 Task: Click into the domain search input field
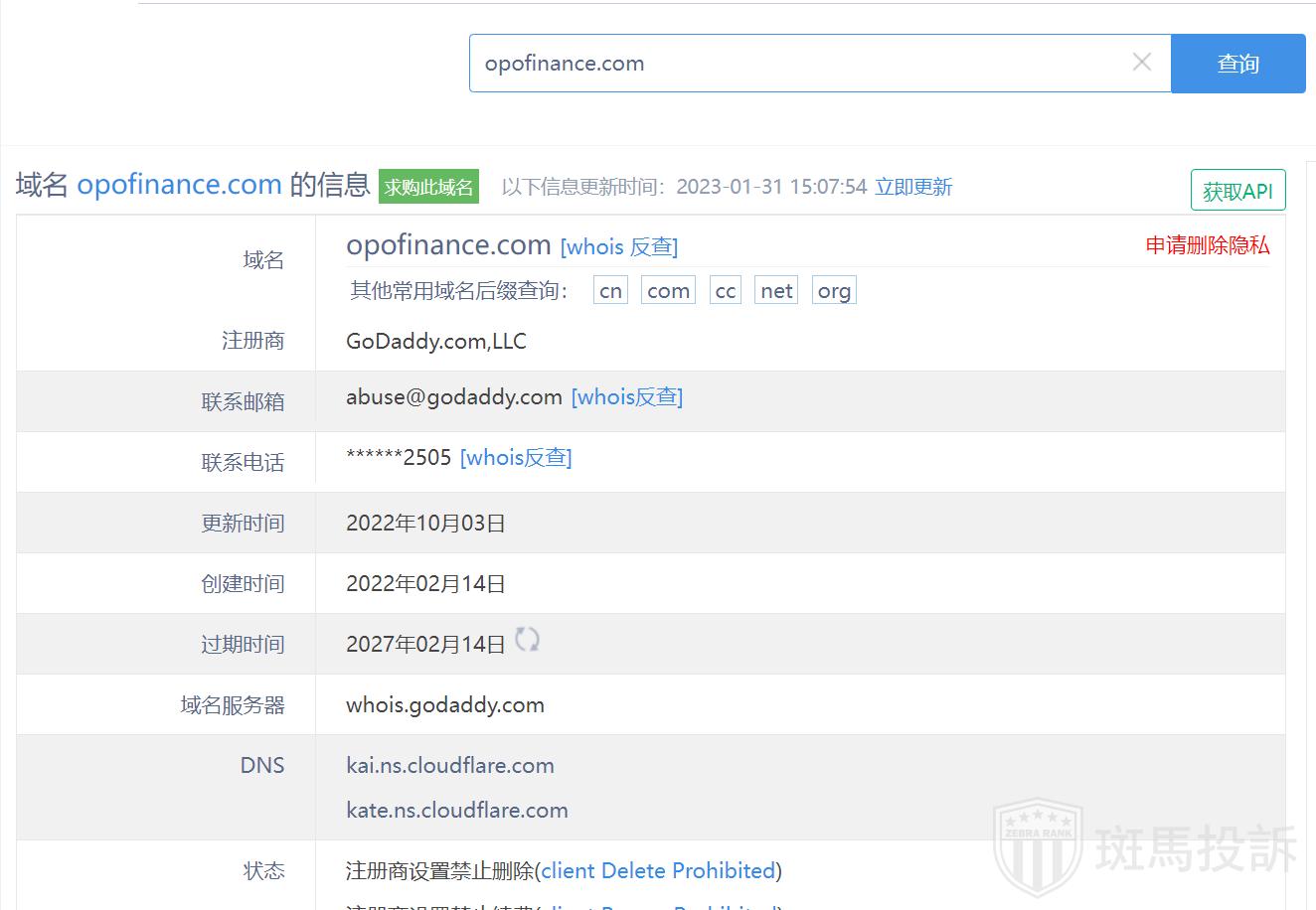coord(795,64)
